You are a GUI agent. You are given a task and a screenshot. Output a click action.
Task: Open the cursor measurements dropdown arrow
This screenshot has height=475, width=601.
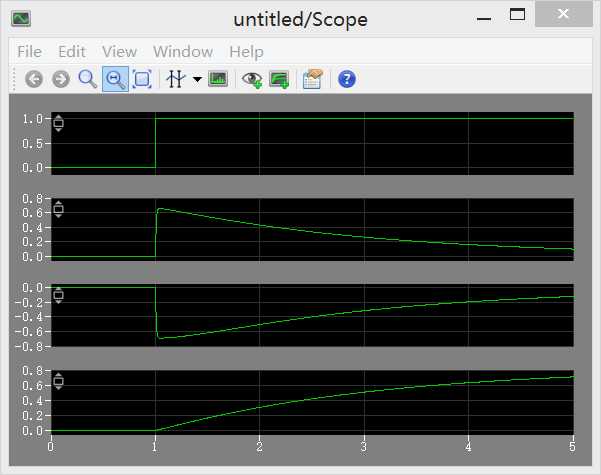pyautogui.click(x=197, y=79)
